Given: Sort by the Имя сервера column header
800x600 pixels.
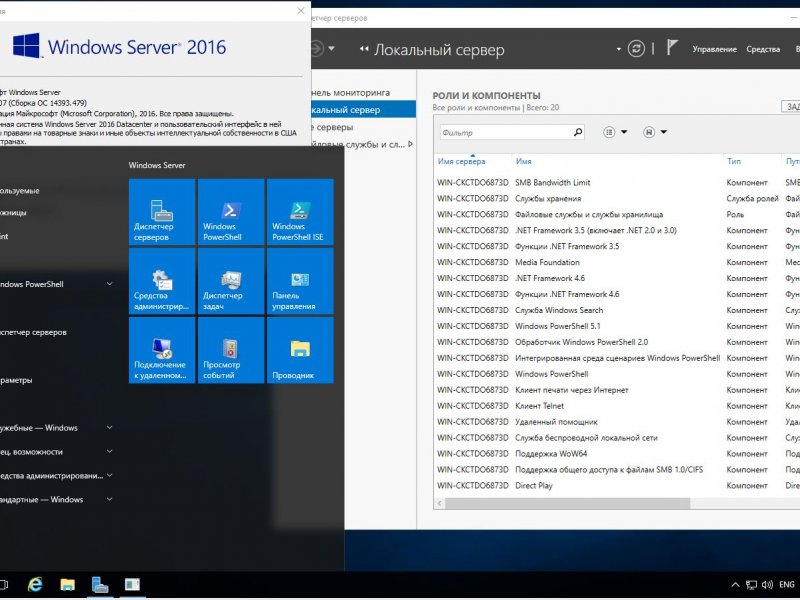Looking at the screenshot, I should pyautogui.click(x=461, y=161).
